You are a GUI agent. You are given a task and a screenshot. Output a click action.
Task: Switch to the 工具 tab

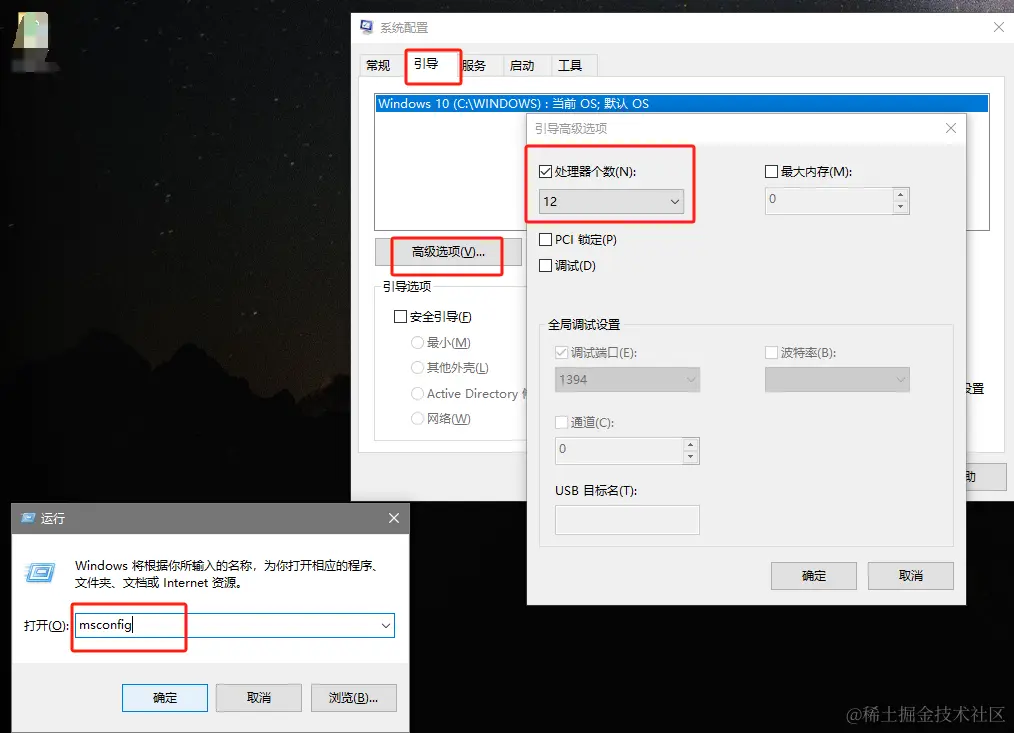coord(570,65)
